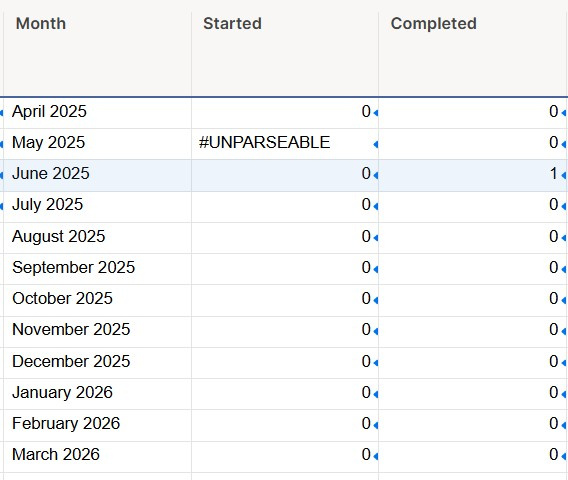568x480 pixels.
Task: Click the blue indicator in July 2025 Started cell
Action: (376, 206)
